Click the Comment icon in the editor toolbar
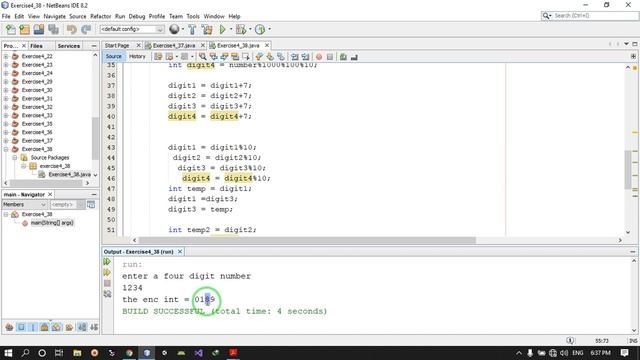The width and height of the screenshot is (640, 360). pyautogui.click(x=343, y=57)
